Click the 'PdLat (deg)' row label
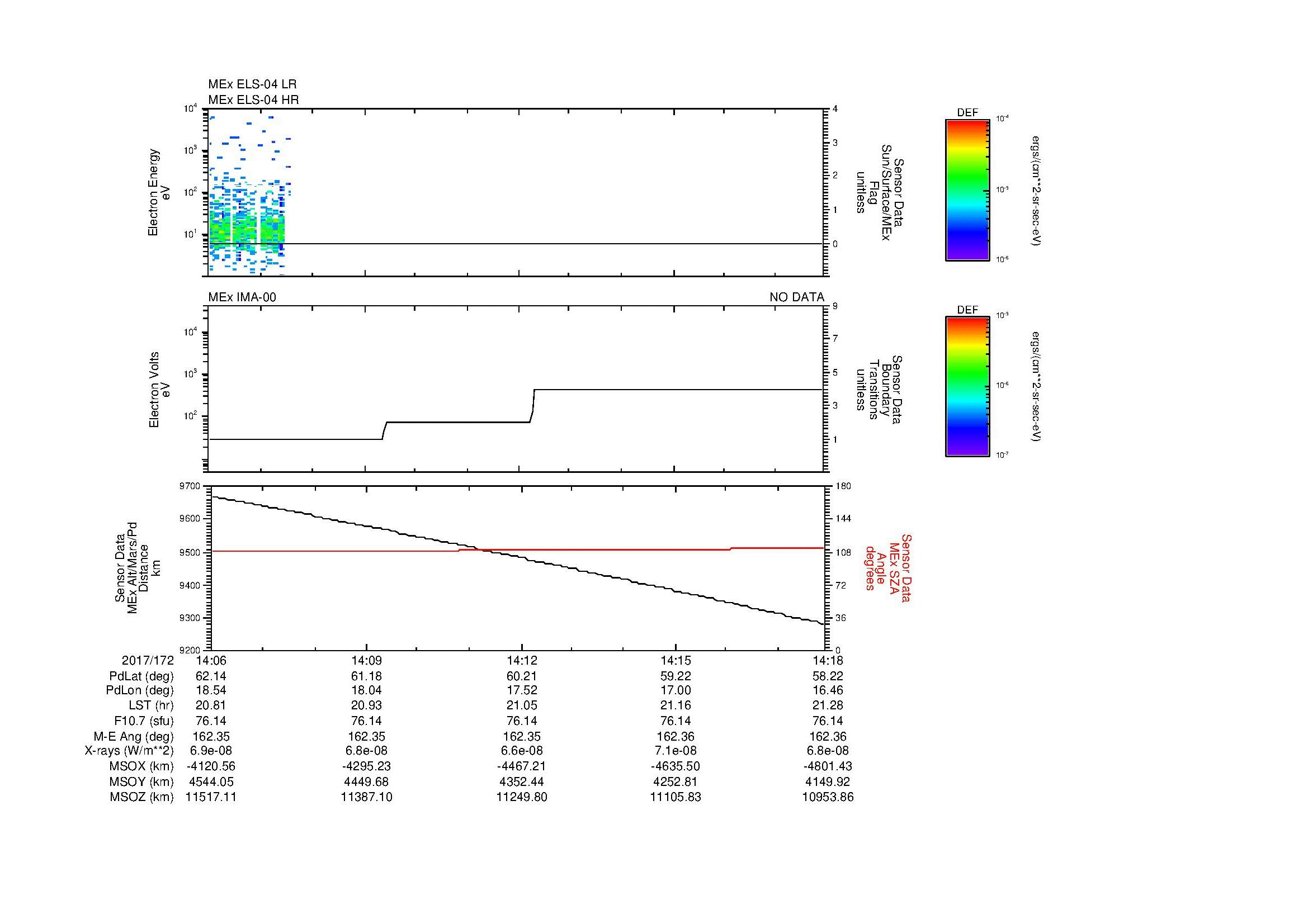Viewport: 1308px width, 924px height. (141, 676)
